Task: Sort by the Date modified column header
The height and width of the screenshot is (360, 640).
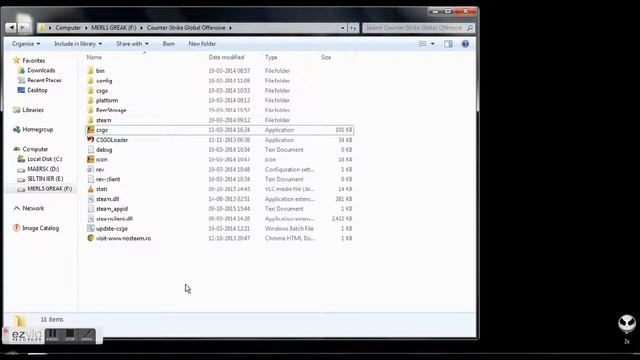Action: [226, 57]
